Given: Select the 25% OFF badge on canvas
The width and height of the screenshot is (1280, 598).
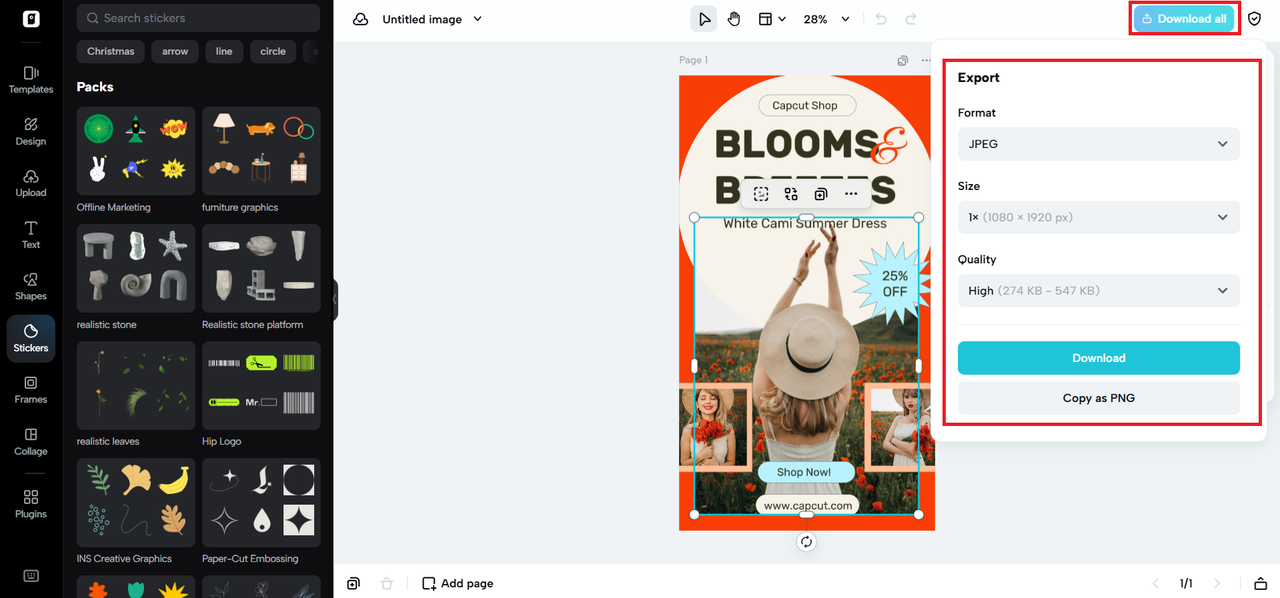Looking at the screenshot, I should coord(894,283).
